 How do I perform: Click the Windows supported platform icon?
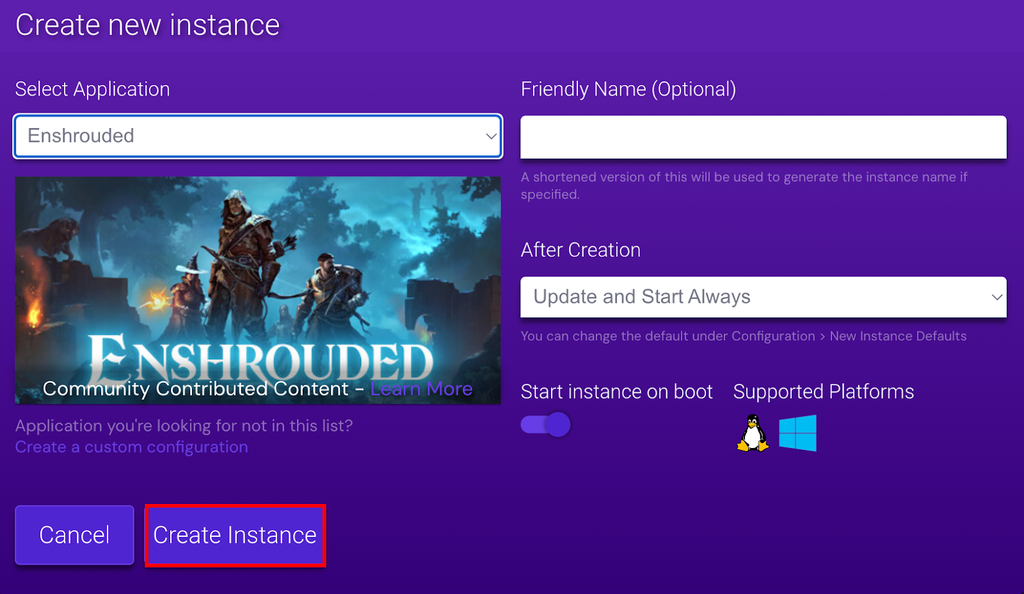pos(798,433)
